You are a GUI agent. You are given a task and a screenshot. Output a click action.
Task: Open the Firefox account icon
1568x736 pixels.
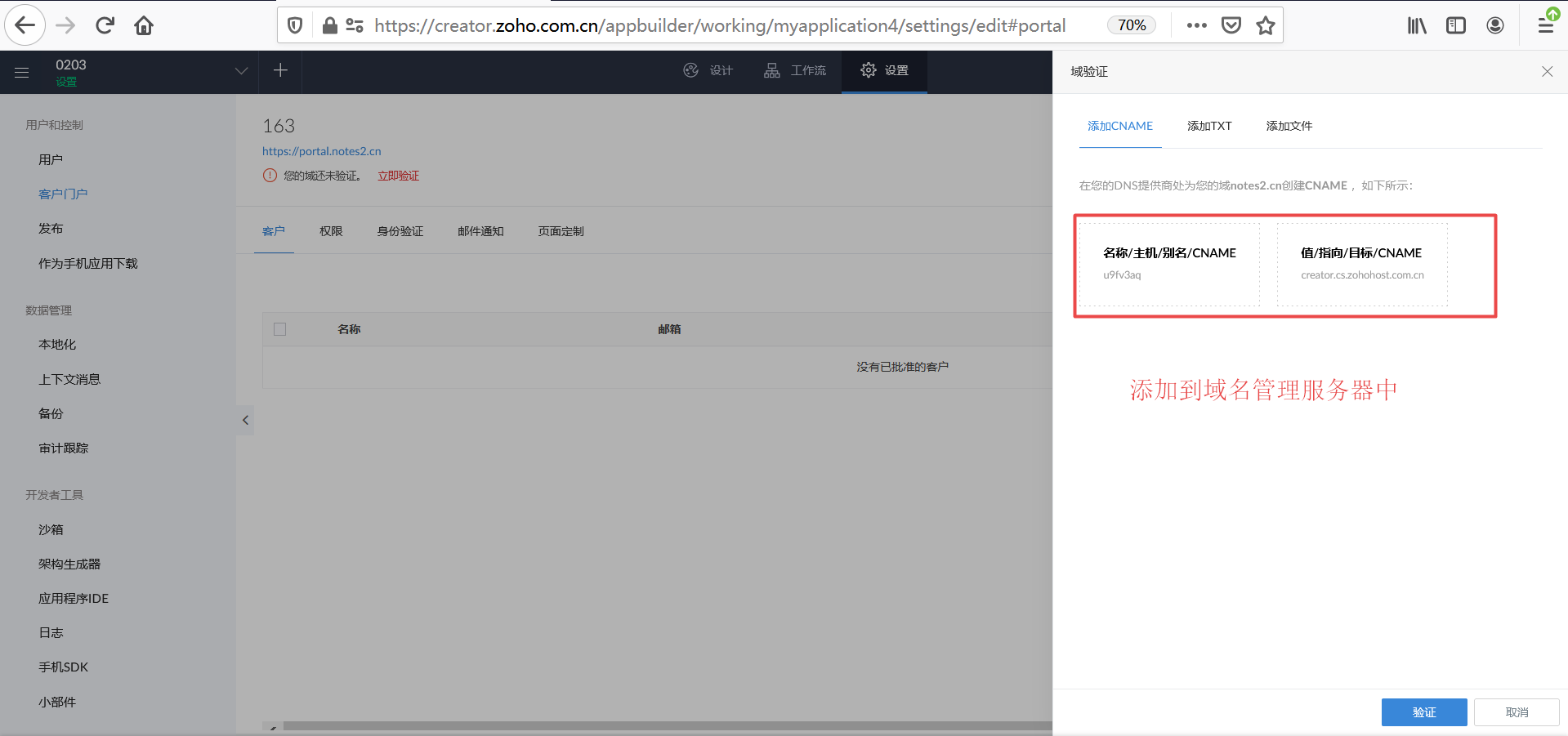click(1494, 25)
